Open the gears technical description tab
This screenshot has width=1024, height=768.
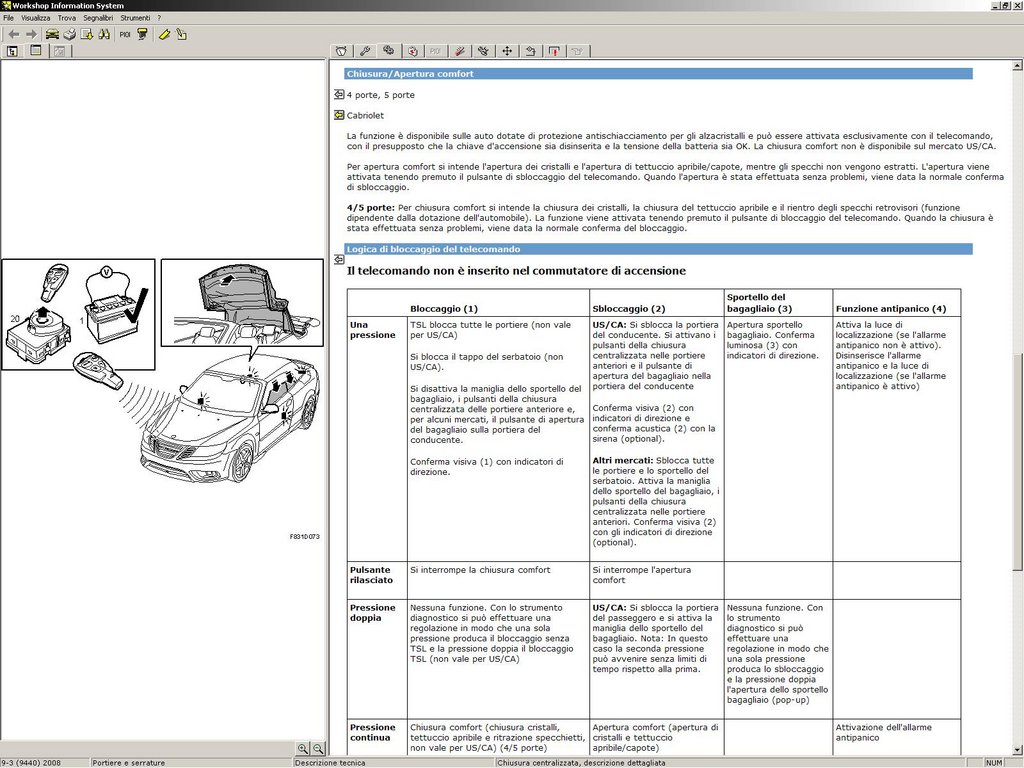coord(389,50)
